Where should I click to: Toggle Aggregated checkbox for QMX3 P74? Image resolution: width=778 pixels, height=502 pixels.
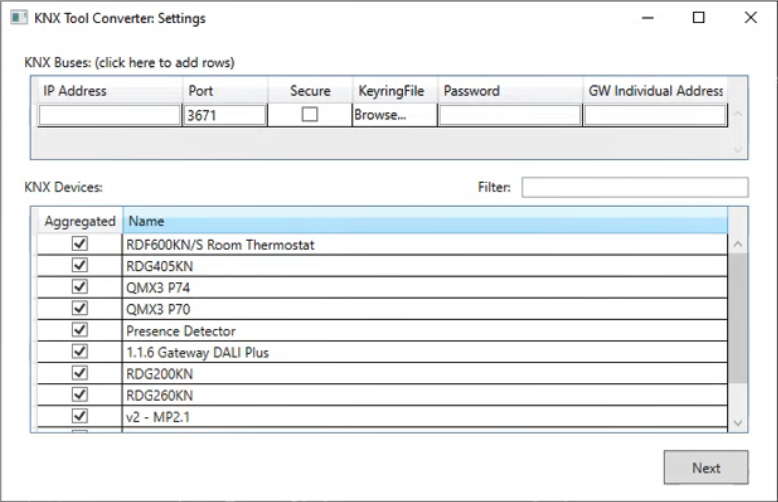(x=80, y=287)
